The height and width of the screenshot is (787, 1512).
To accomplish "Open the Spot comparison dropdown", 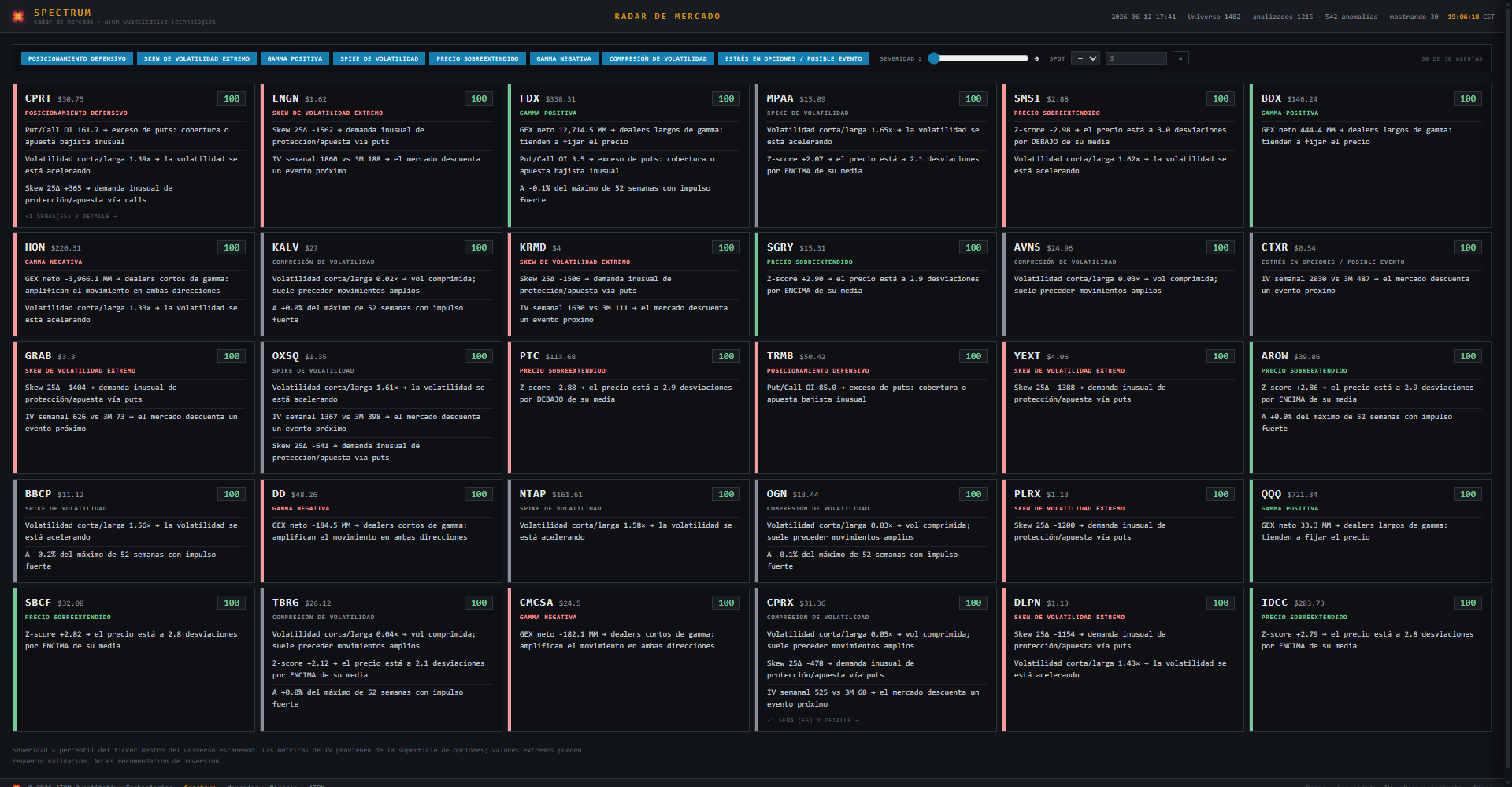I will point(1085,58).
